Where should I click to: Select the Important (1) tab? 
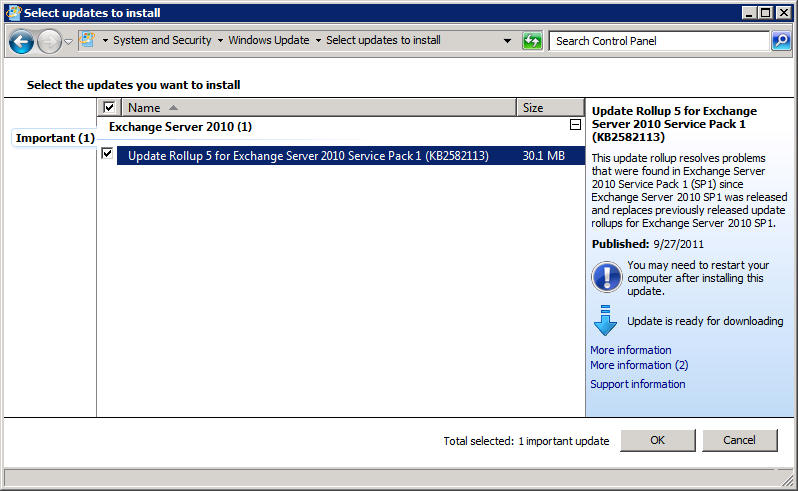55,138
